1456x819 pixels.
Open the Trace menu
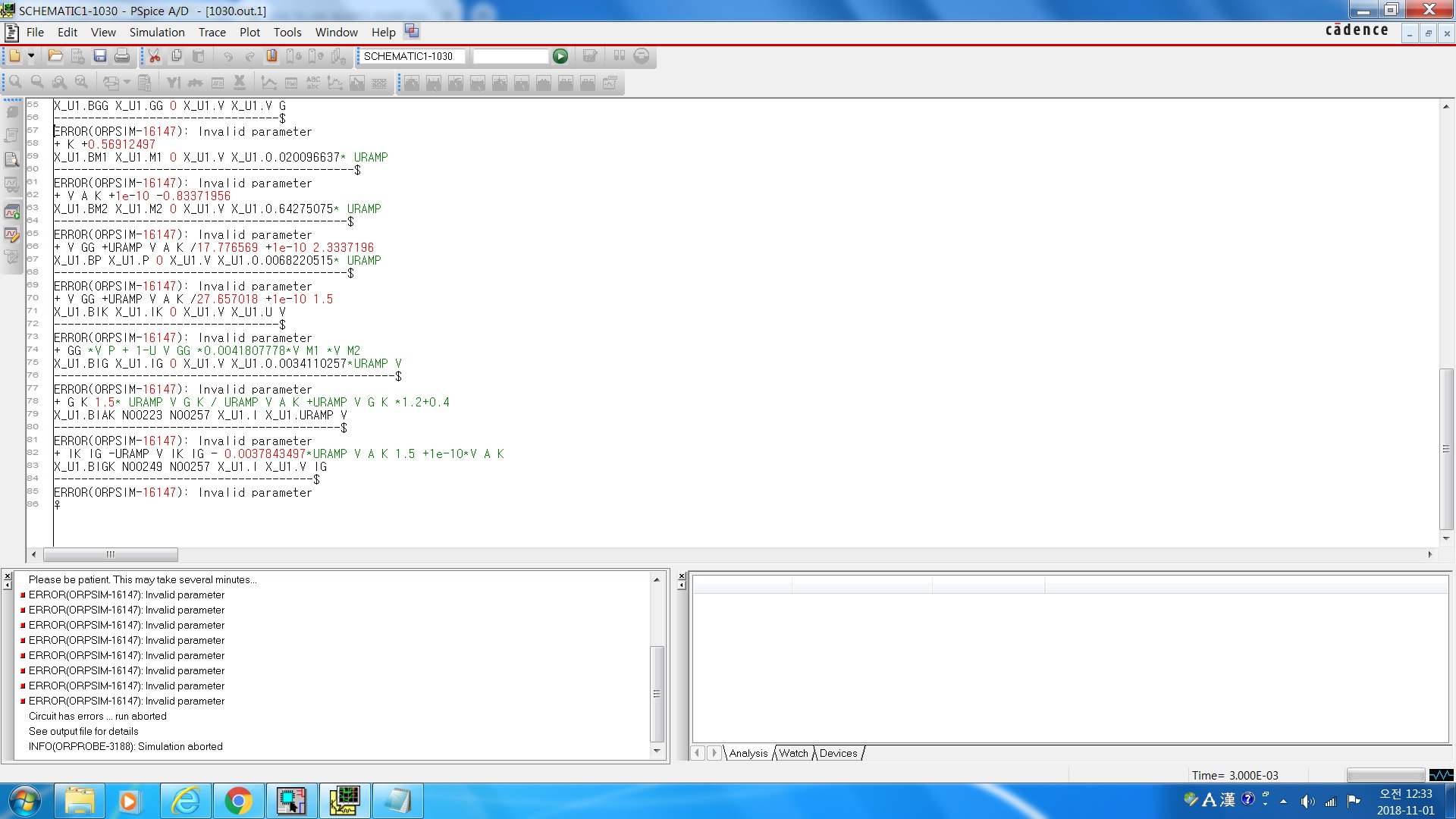[x=212, y=32]
